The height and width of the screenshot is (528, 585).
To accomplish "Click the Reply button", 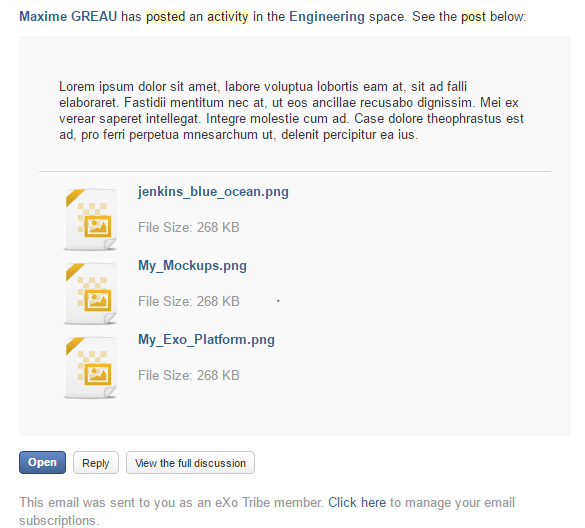I will [x=96, y=463].
